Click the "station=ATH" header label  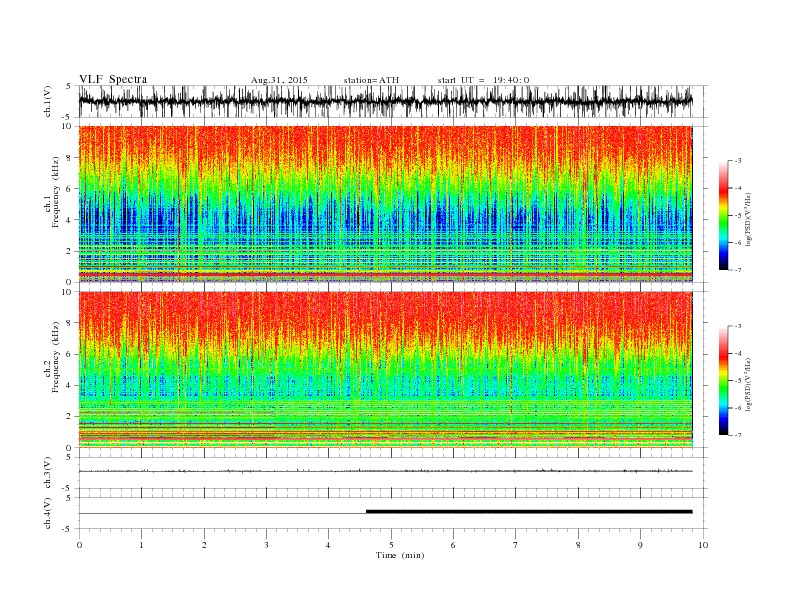(371, 80)
